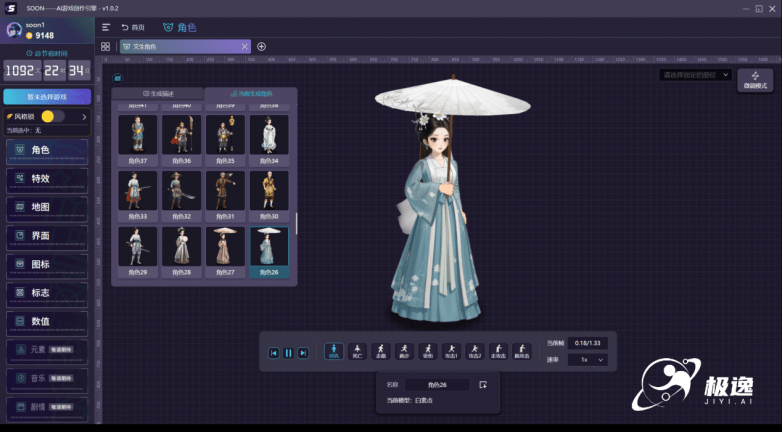This screenshot has width=782, height=432.
Task: Skip to the previous animation frame
Action: pyautogui.click(x=274, y=353)
